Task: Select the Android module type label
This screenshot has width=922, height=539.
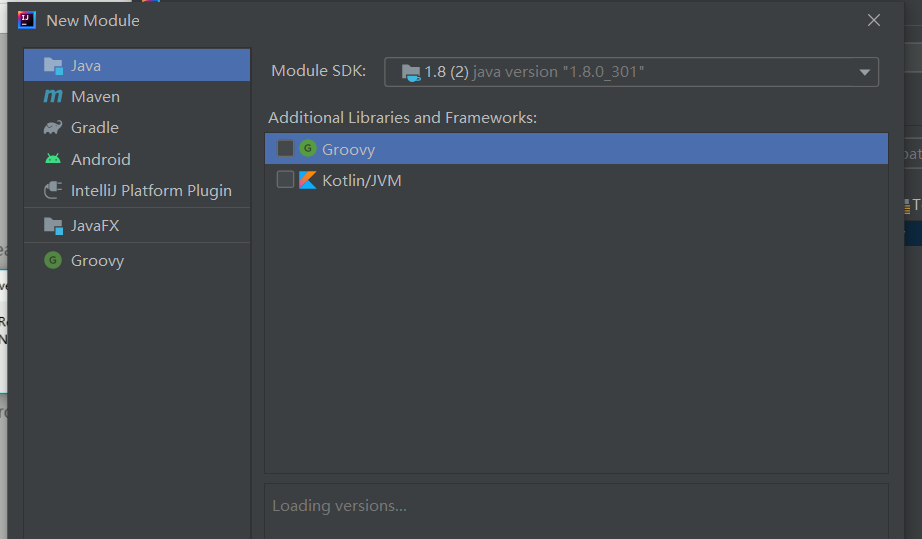Action: [101, 159]
